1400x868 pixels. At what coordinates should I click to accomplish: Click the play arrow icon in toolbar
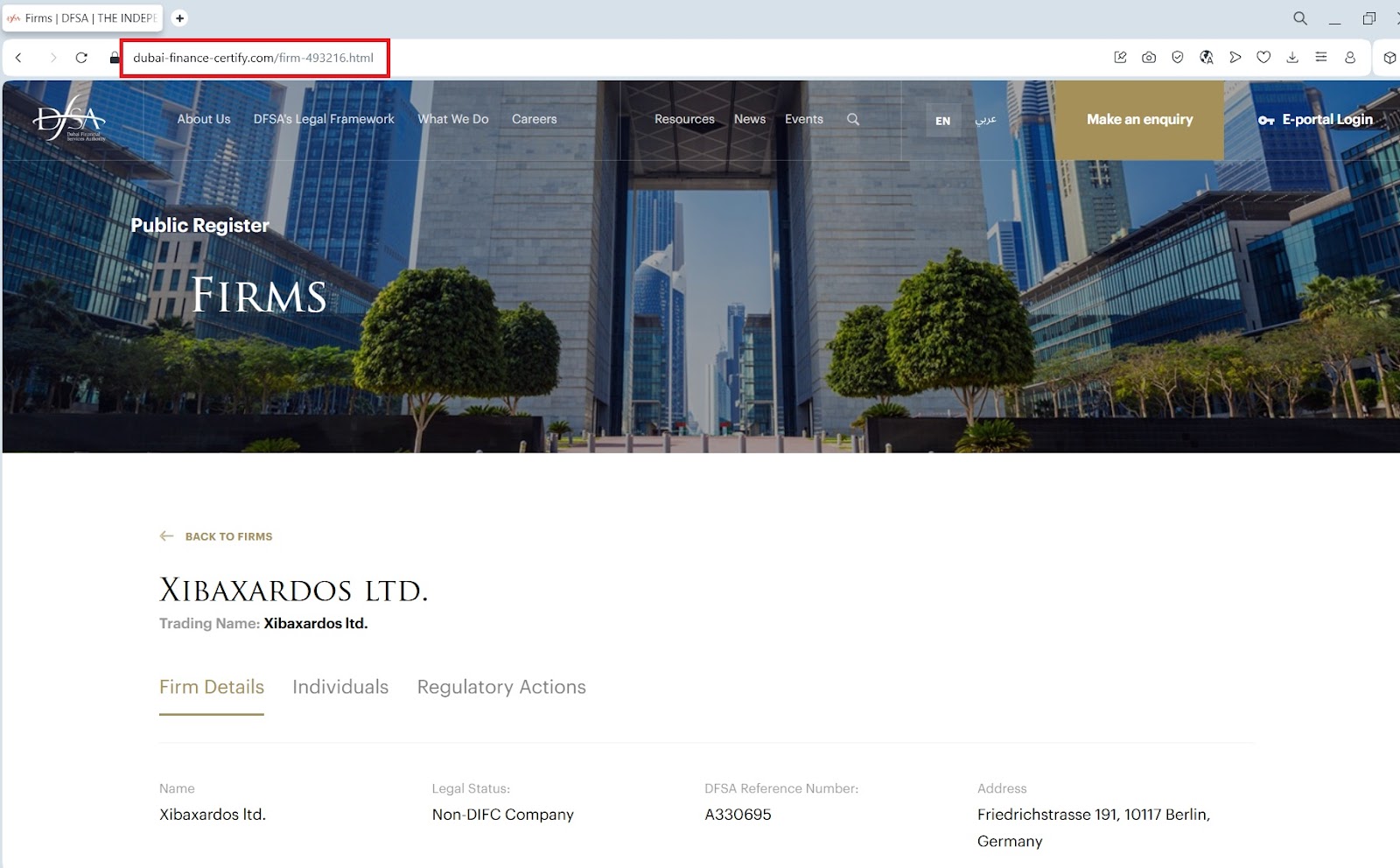1235,58
